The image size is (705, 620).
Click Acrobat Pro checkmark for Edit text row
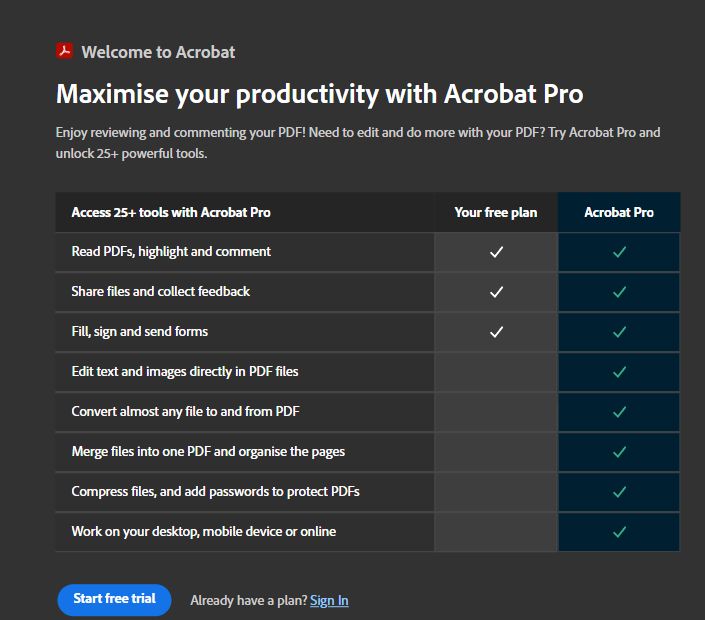pyautogui.click(x=619, y=372)
